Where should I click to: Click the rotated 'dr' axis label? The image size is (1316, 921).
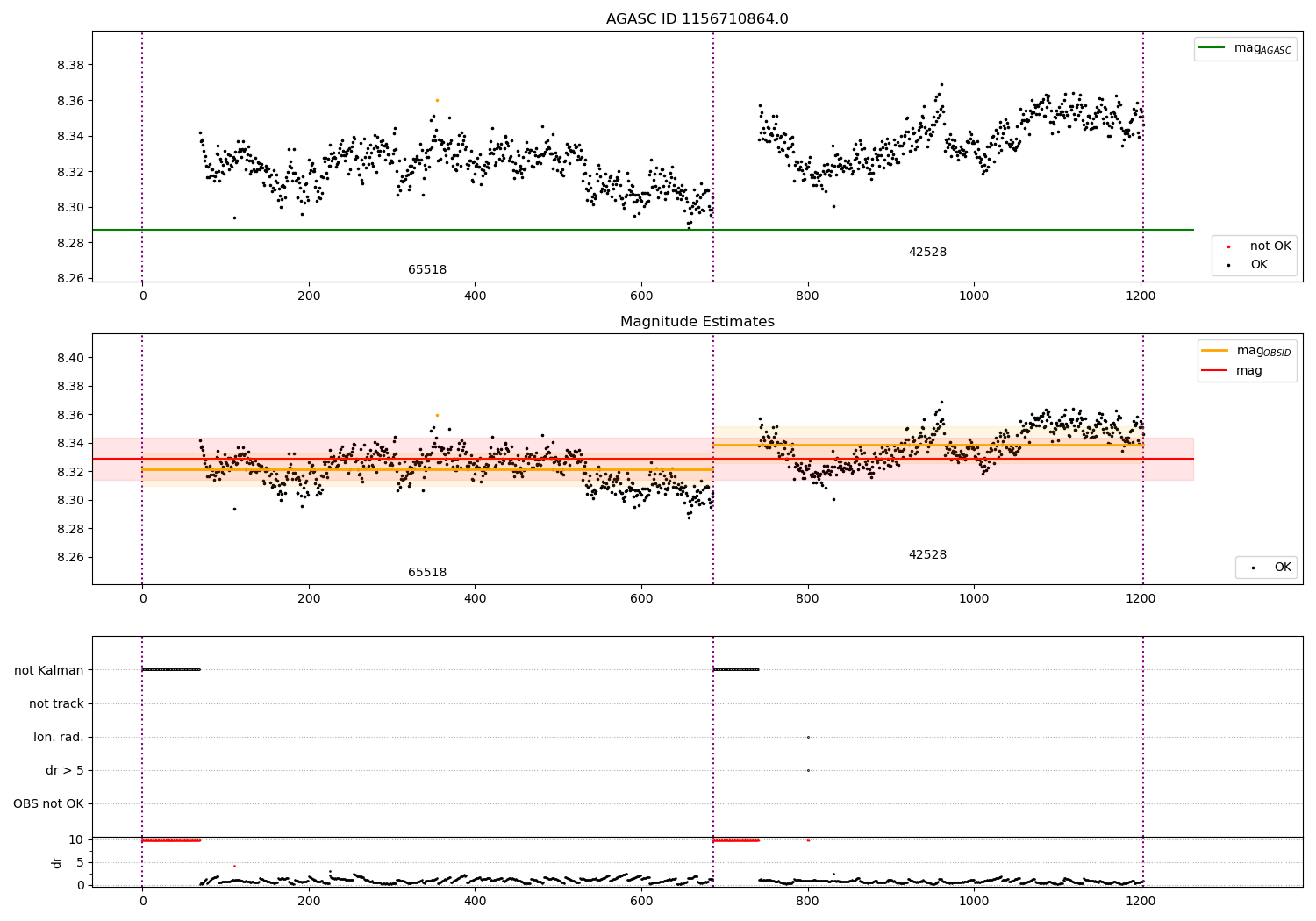click(x=57, y=862)
